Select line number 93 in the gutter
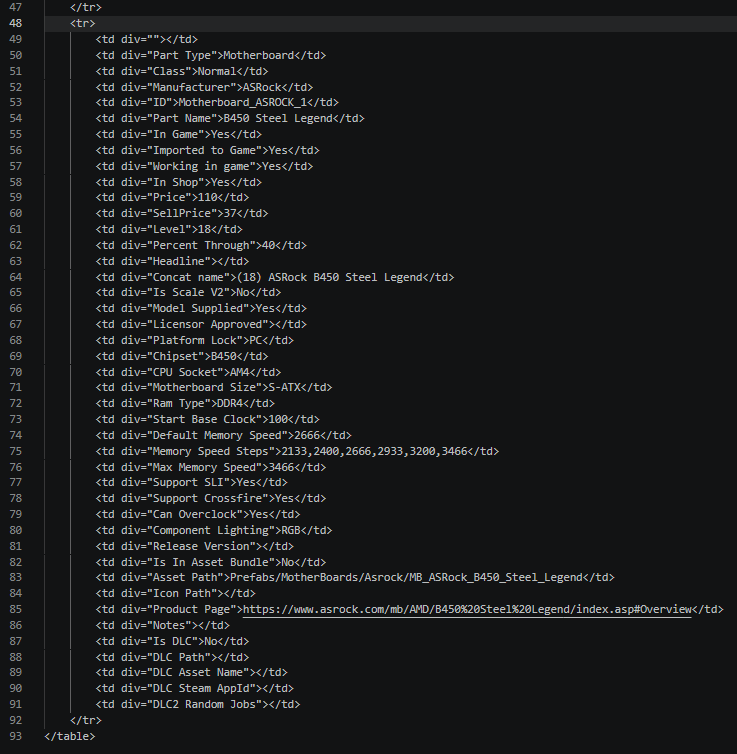This screenshot has height=754, width=737. click(15, 736)
